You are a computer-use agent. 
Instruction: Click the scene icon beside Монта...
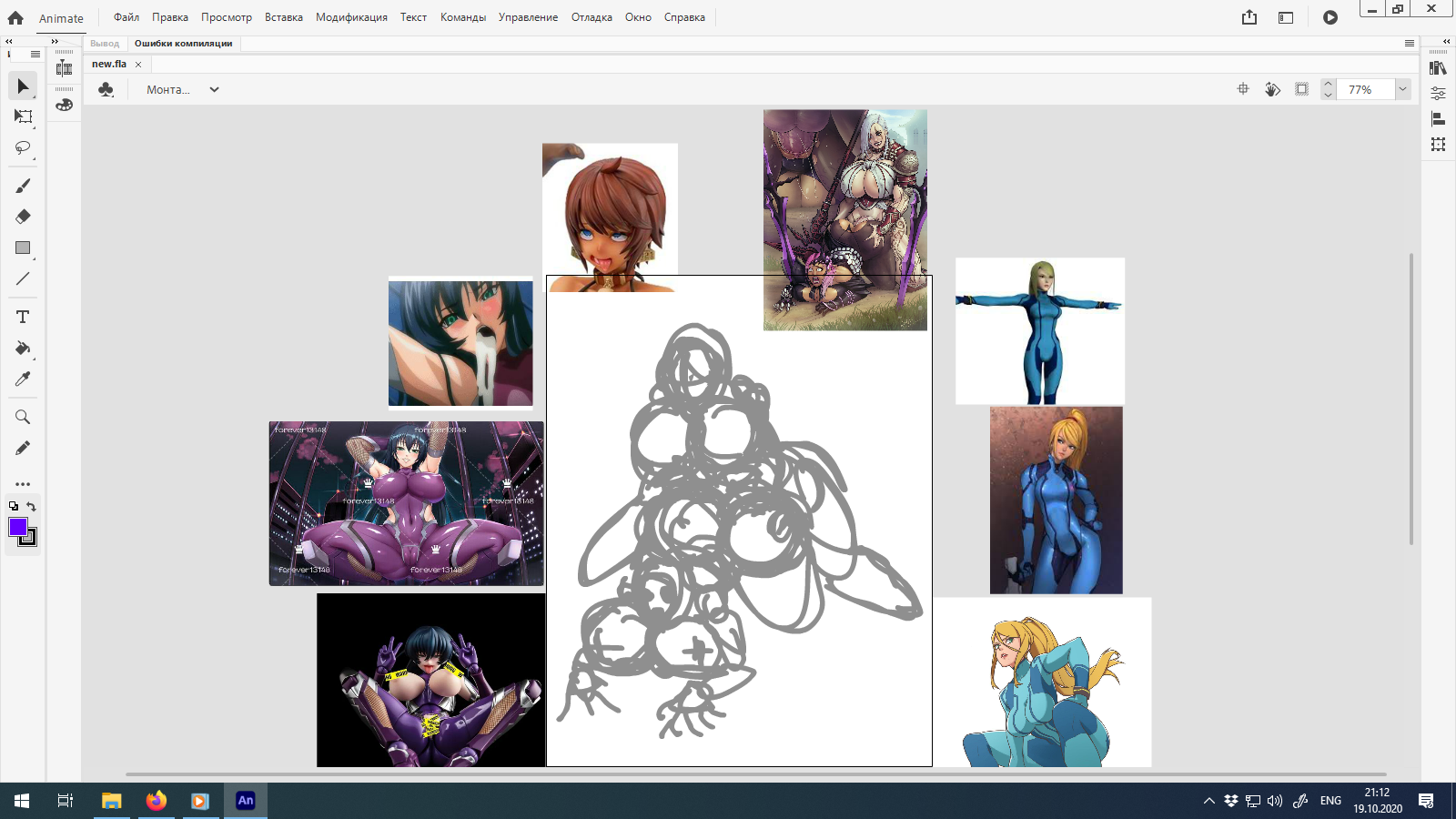point(106,89)
